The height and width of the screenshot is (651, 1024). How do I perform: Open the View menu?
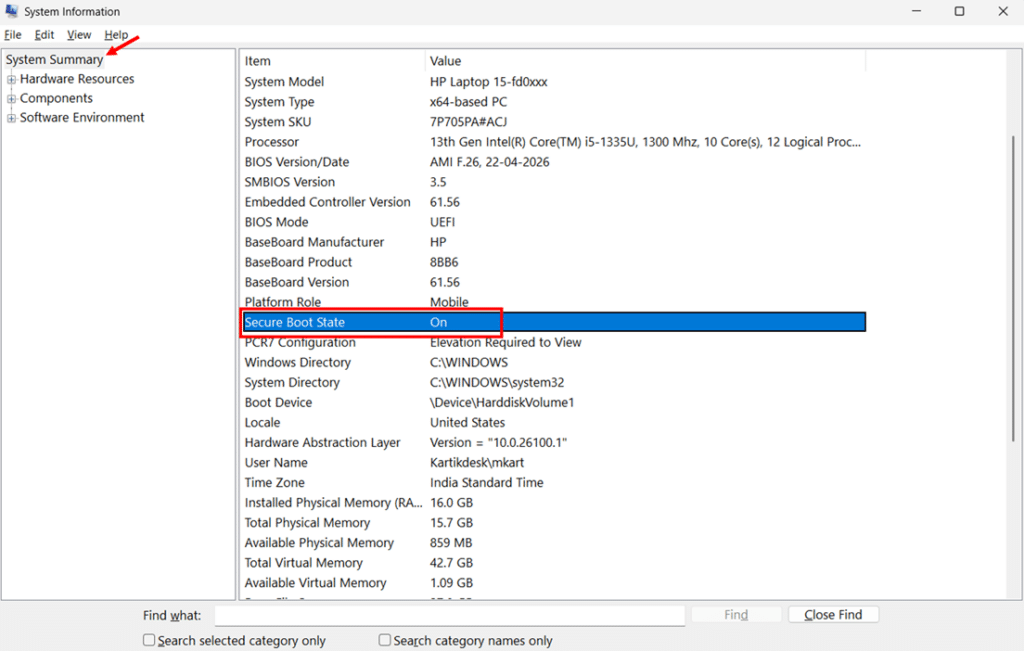pos(79,35)
